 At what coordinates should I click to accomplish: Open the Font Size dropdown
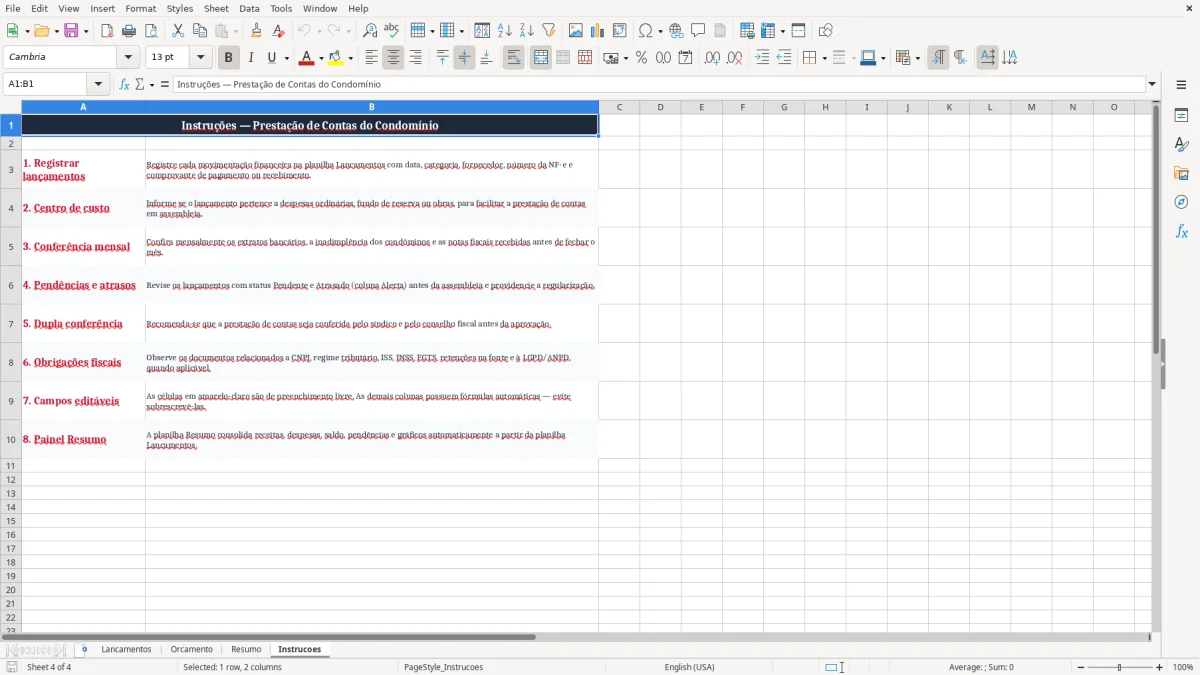pos(200,58)
